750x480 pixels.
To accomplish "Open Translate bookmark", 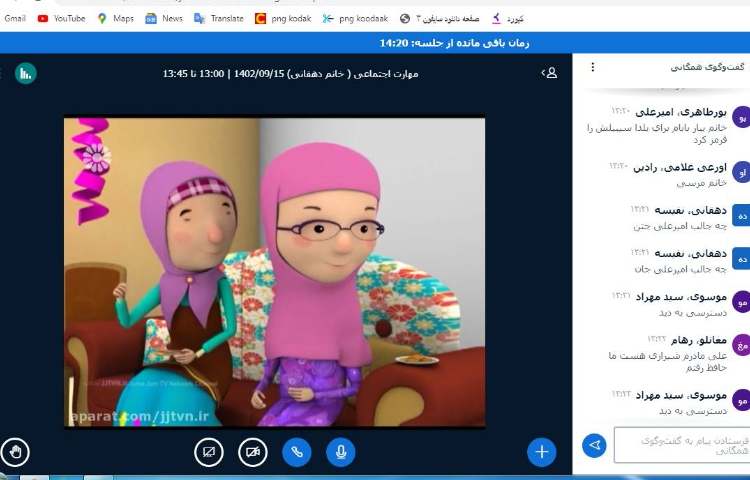I will coord(219,19).
